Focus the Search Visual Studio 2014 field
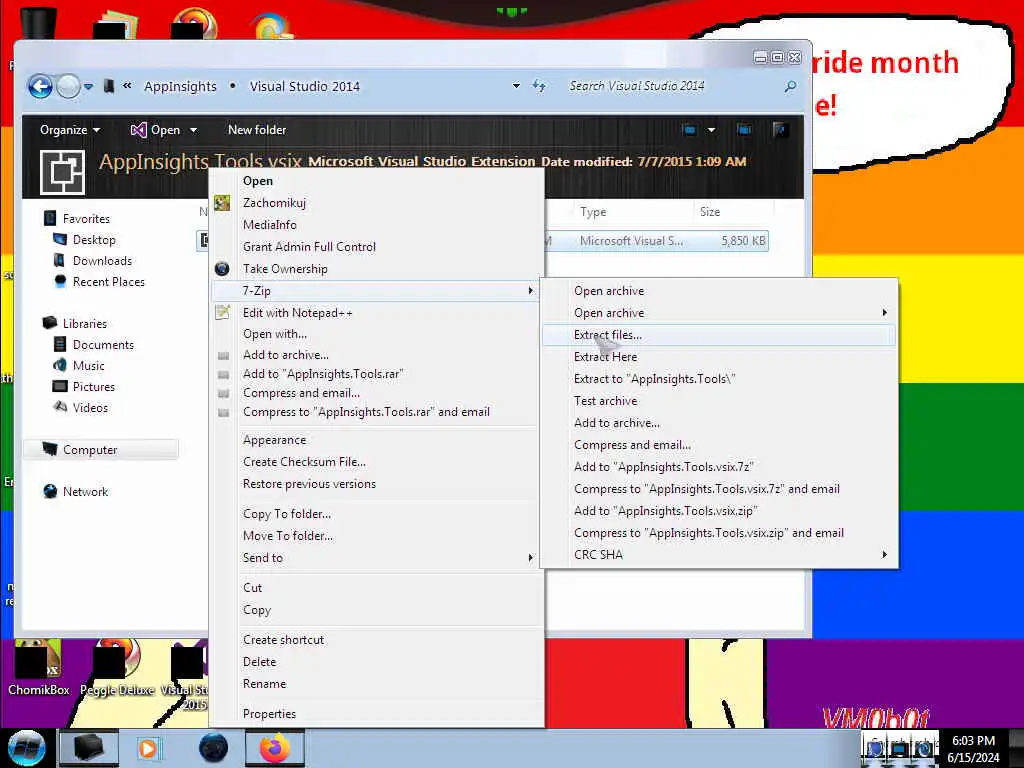 coord(673,86)
